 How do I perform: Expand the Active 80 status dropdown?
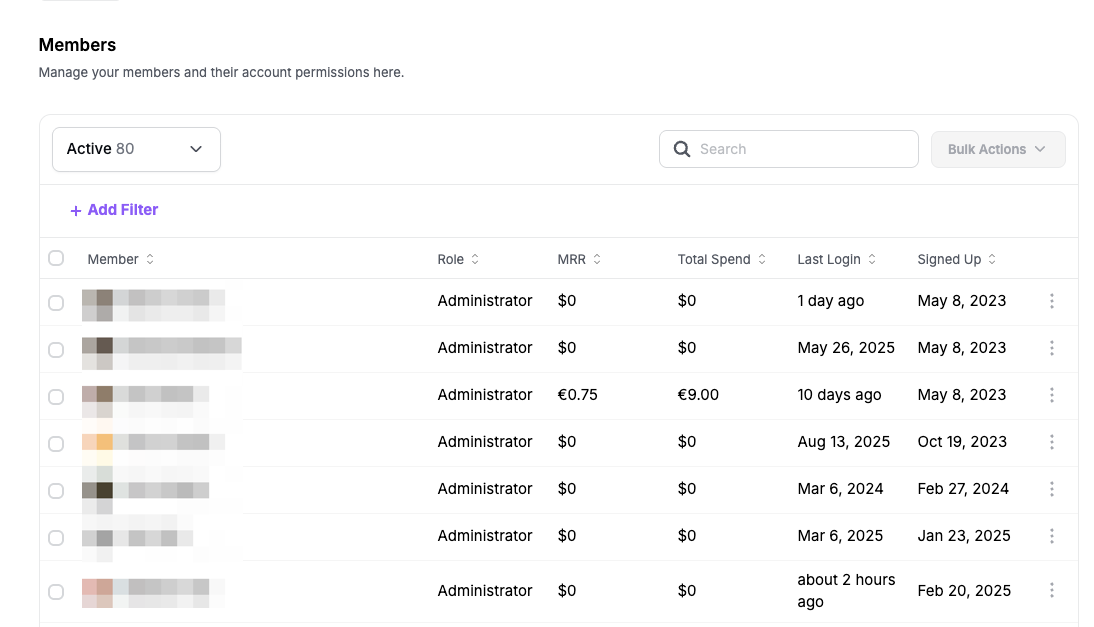pyautogui.click(x=136, y=149)
